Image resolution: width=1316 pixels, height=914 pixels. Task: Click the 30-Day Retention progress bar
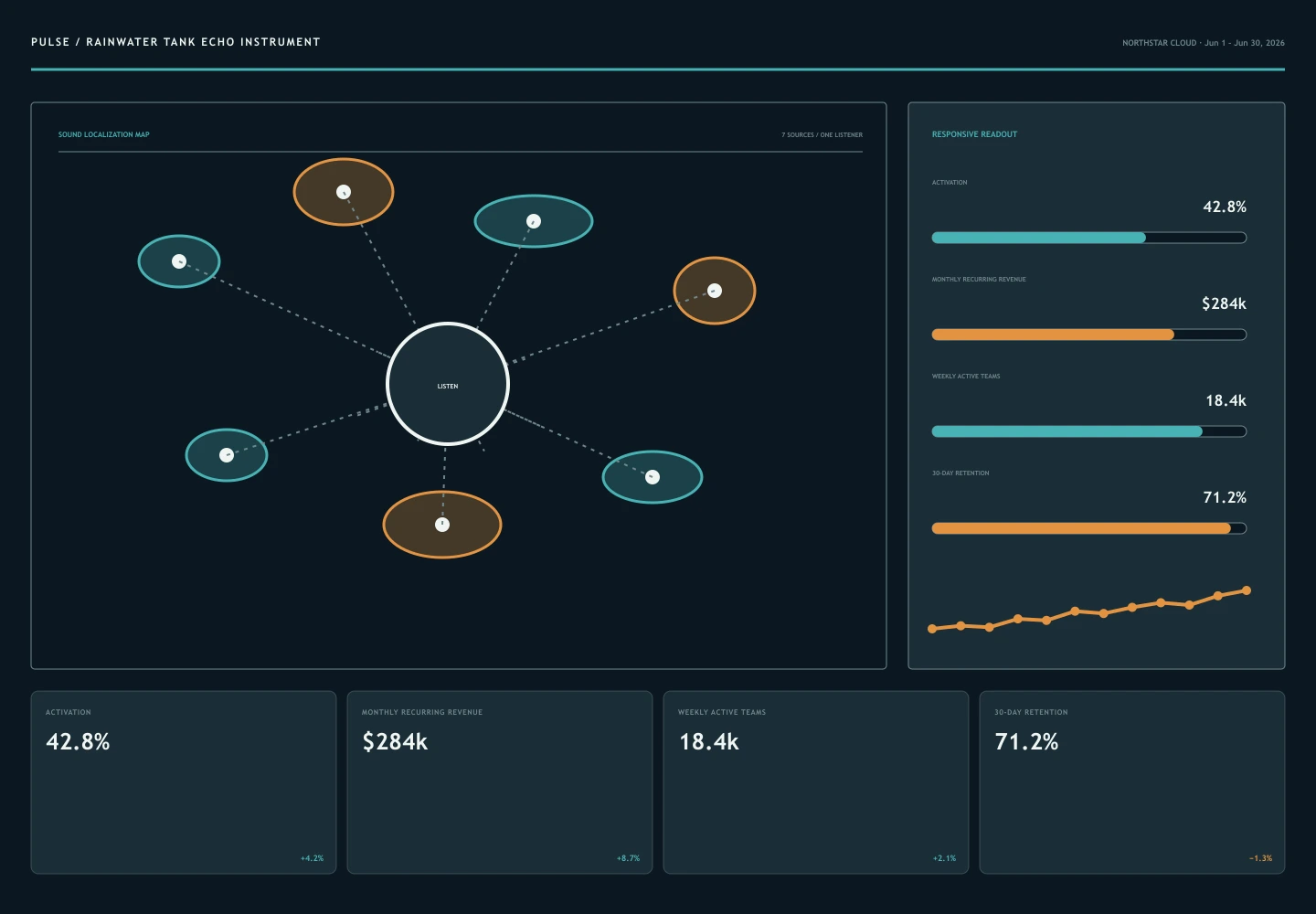click(1089, 528)
